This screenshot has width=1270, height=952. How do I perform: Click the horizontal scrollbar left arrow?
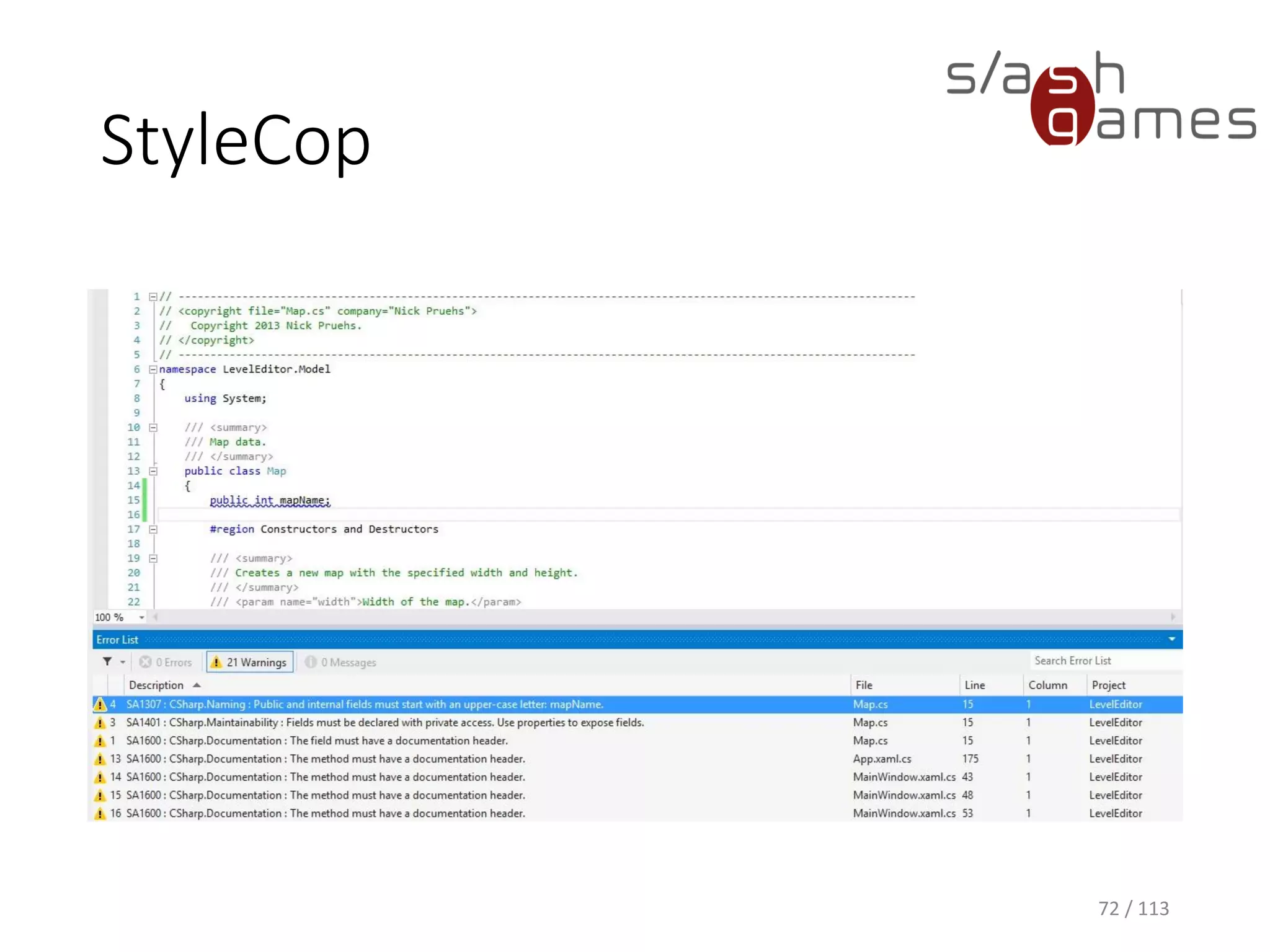(155, 617)
